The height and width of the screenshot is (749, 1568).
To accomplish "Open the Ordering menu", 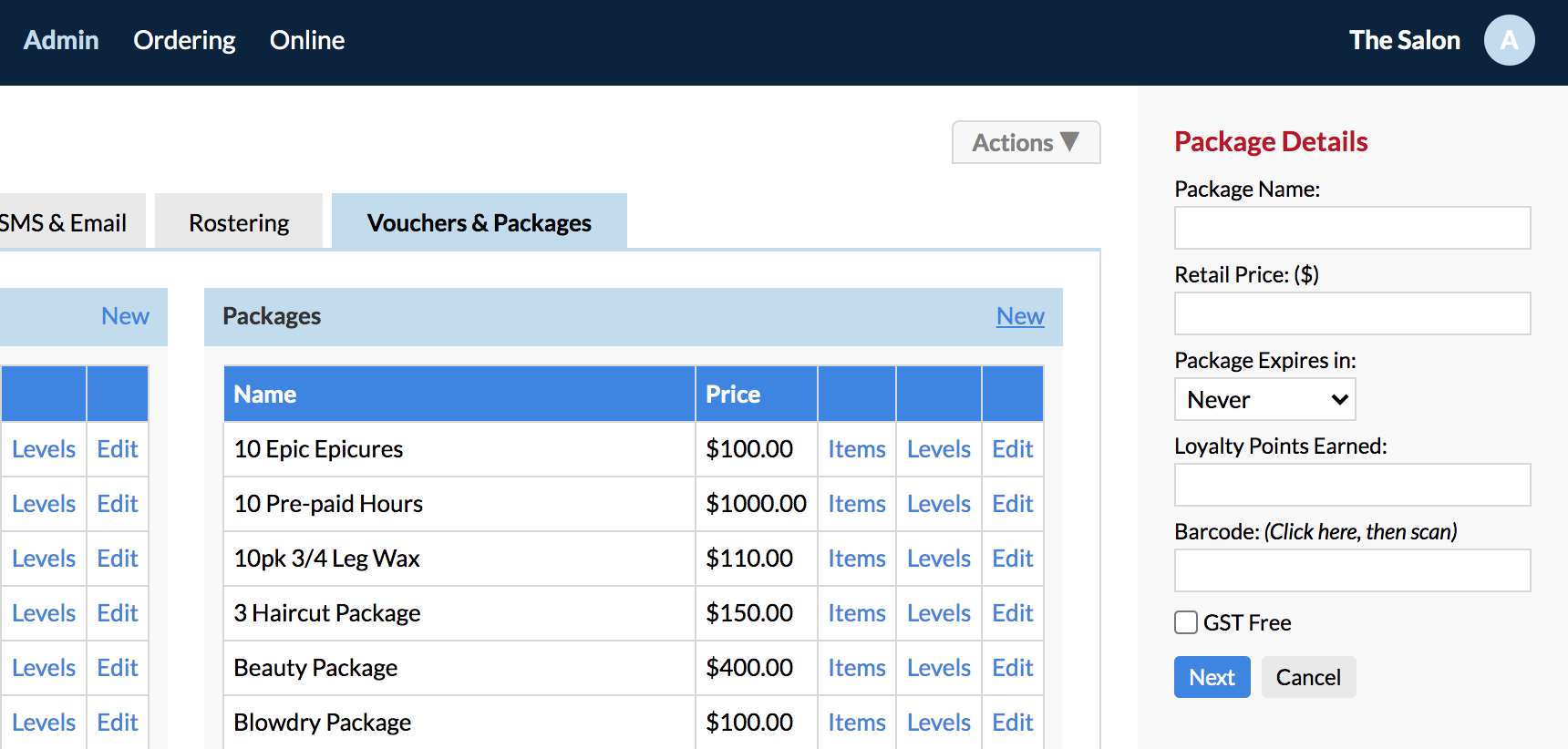I will [184, 40].
